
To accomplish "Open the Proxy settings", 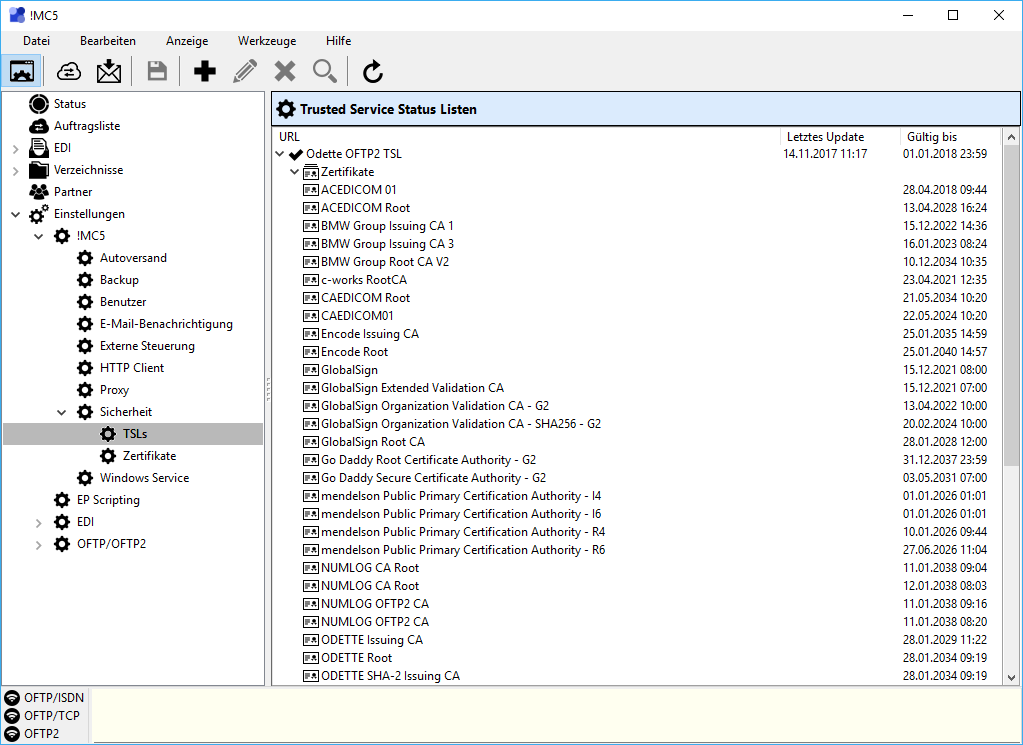I will (x=114, y=390).
